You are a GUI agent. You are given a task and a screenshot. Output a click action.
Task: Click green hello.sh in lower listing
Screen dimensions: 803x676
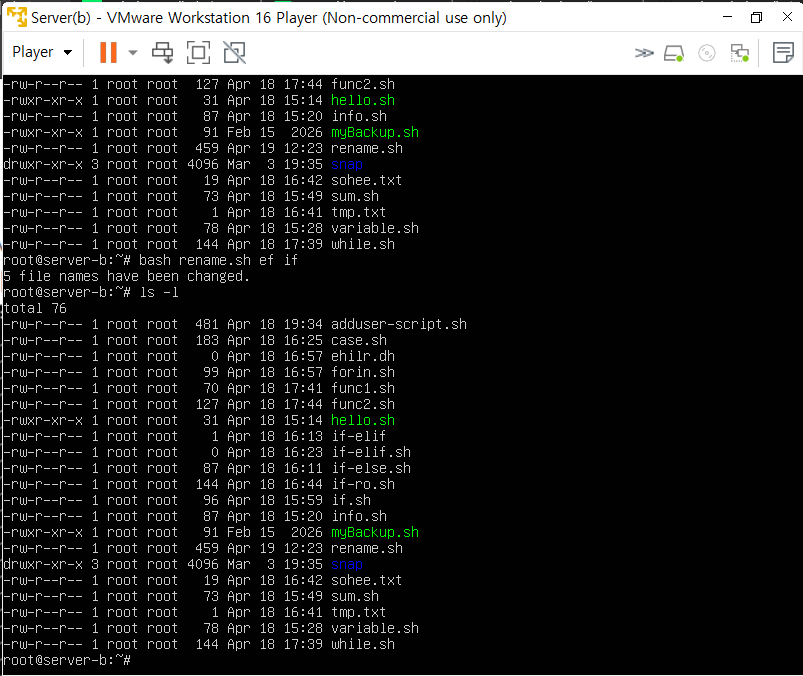(x=363, y=420)
